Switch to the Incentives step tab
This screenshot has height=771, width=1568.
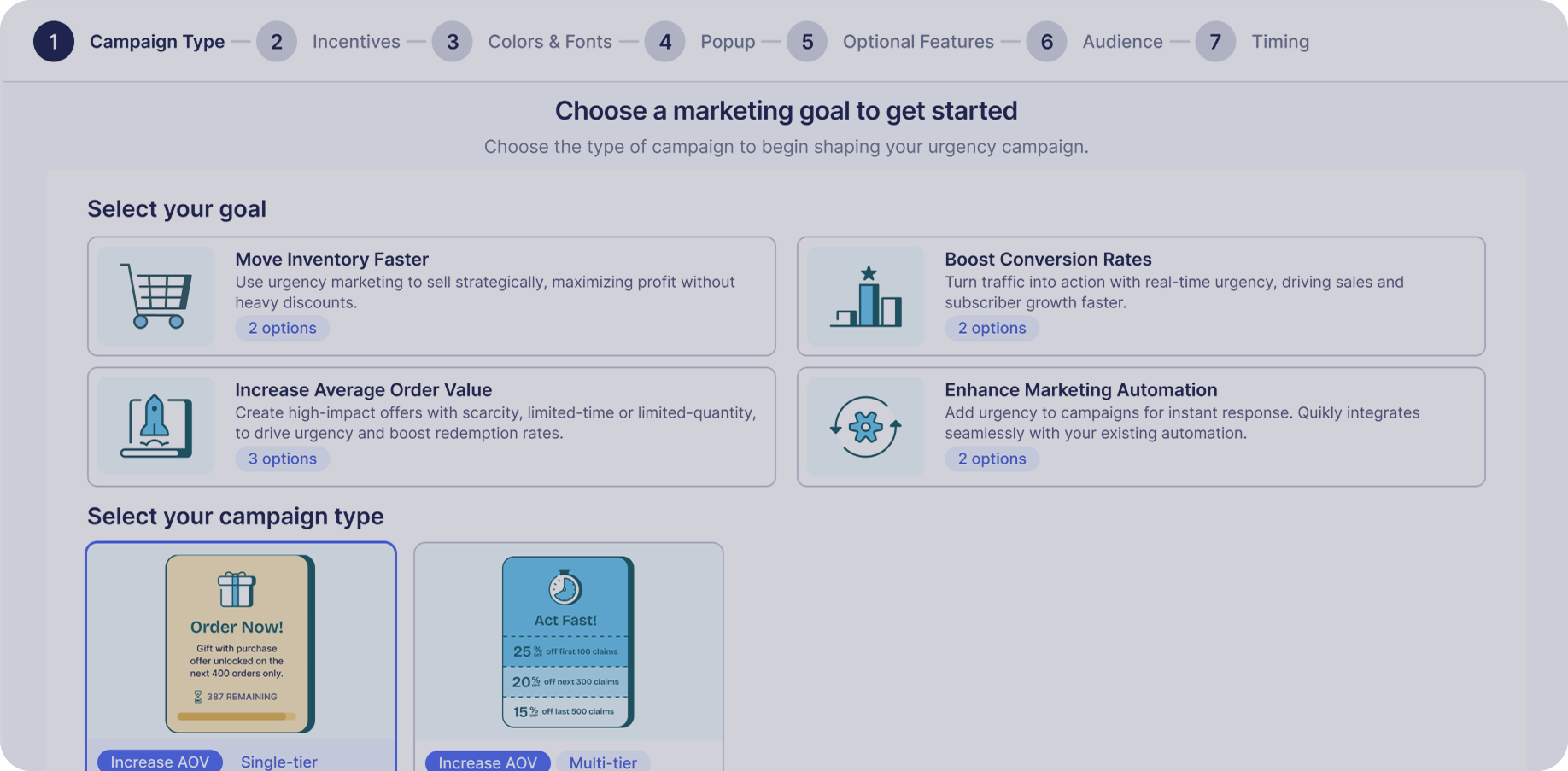pos(356,41)
